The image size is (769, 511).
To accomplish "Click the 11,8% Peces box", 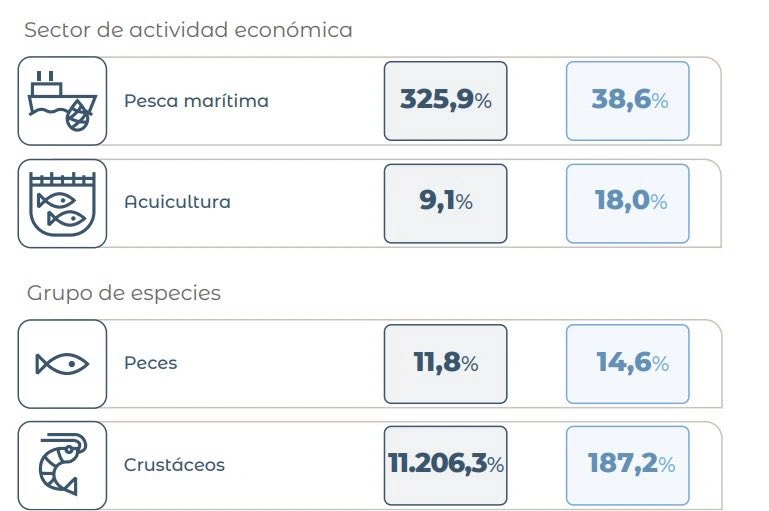I will tap(445, 364).
